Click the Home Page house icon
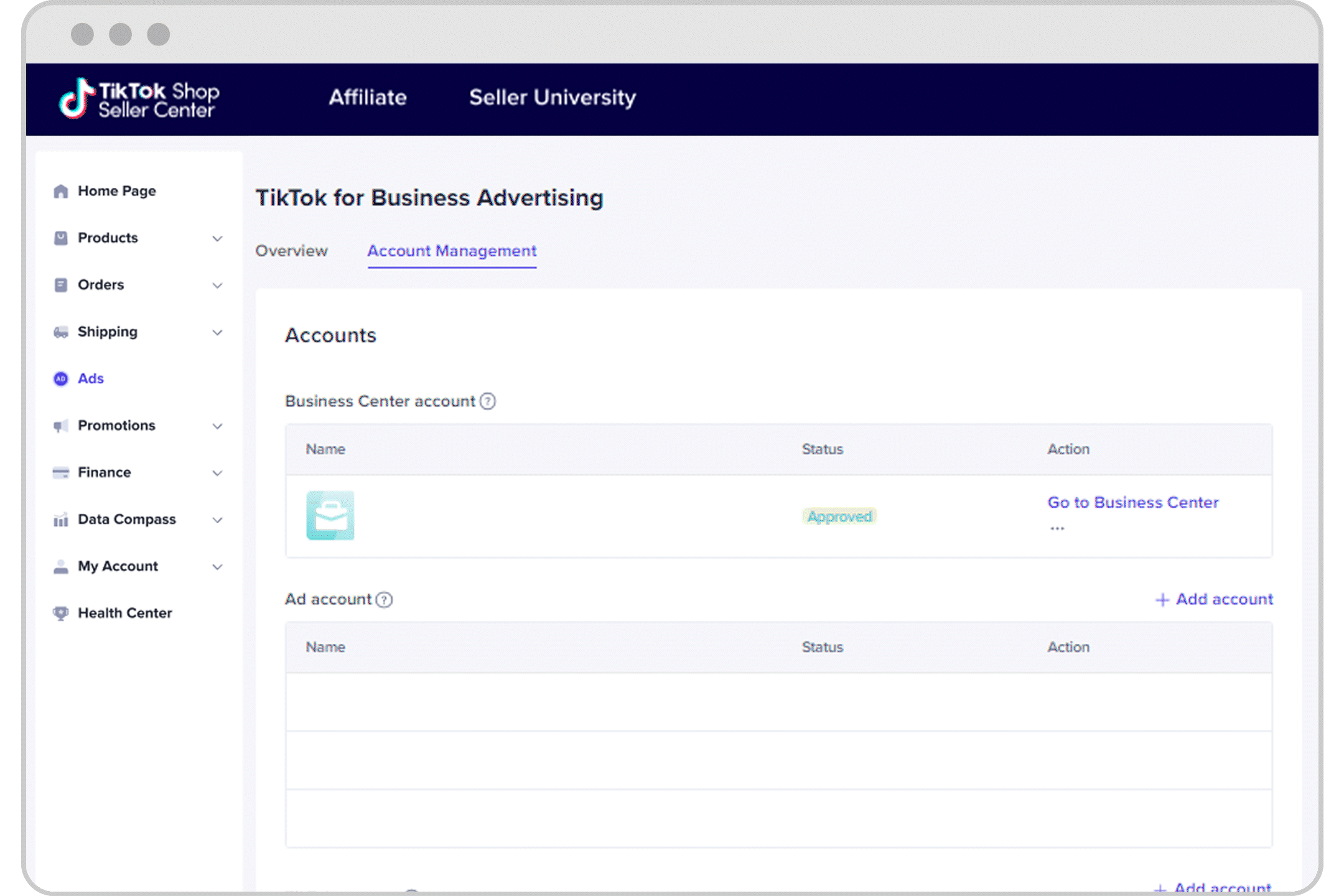The height and width of the screenshot is (896, 1344). click(60, 191)
